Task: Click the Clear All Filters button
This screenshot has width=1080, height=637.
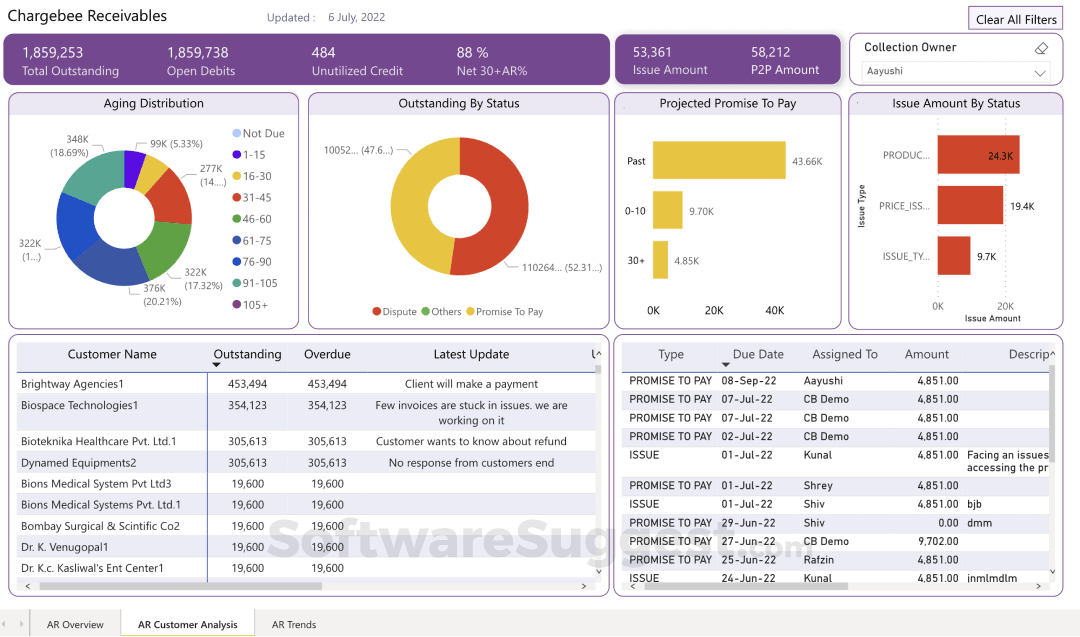Action: point(1015,18)
